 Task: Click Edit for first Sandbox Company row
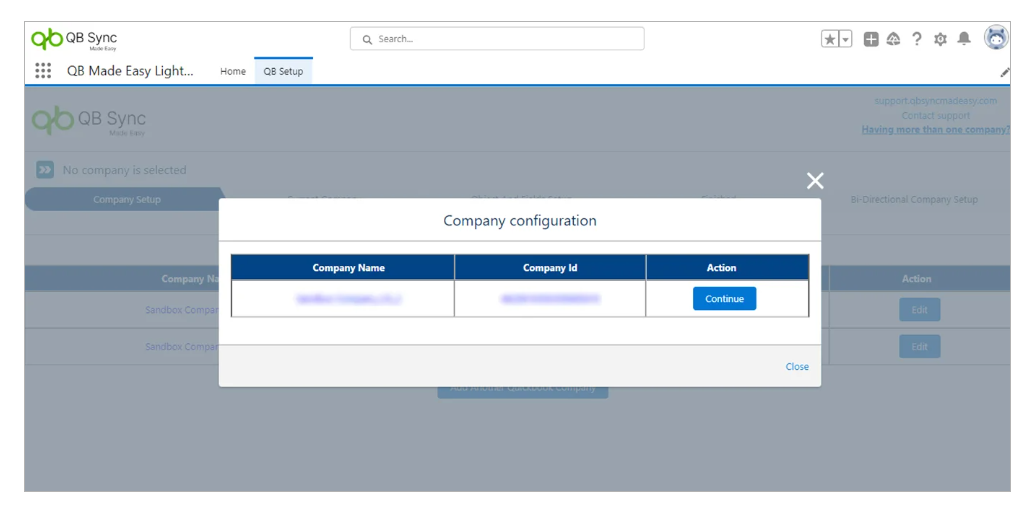(x=919, y=310)
